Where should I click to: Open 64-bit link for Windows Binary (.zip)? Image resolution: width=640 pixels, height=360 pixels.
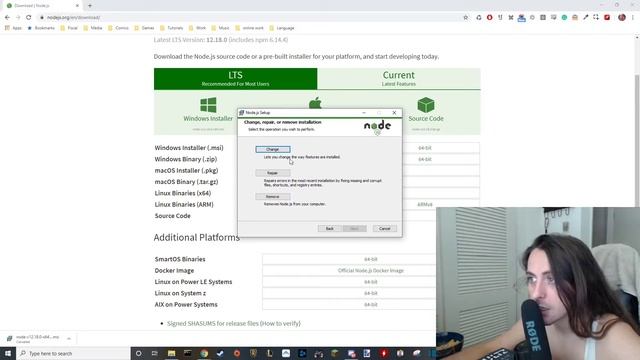425,159
